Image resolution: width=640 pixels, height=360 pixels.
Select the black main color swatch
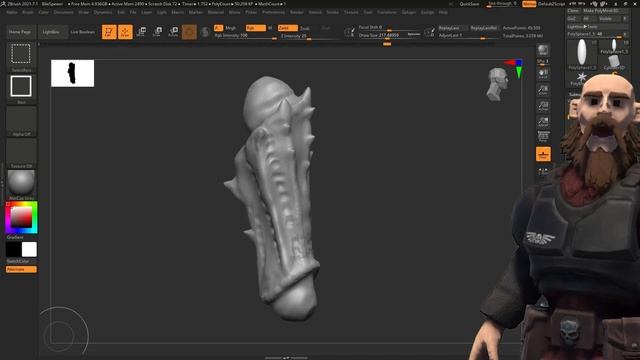click(x=13, y=249)
